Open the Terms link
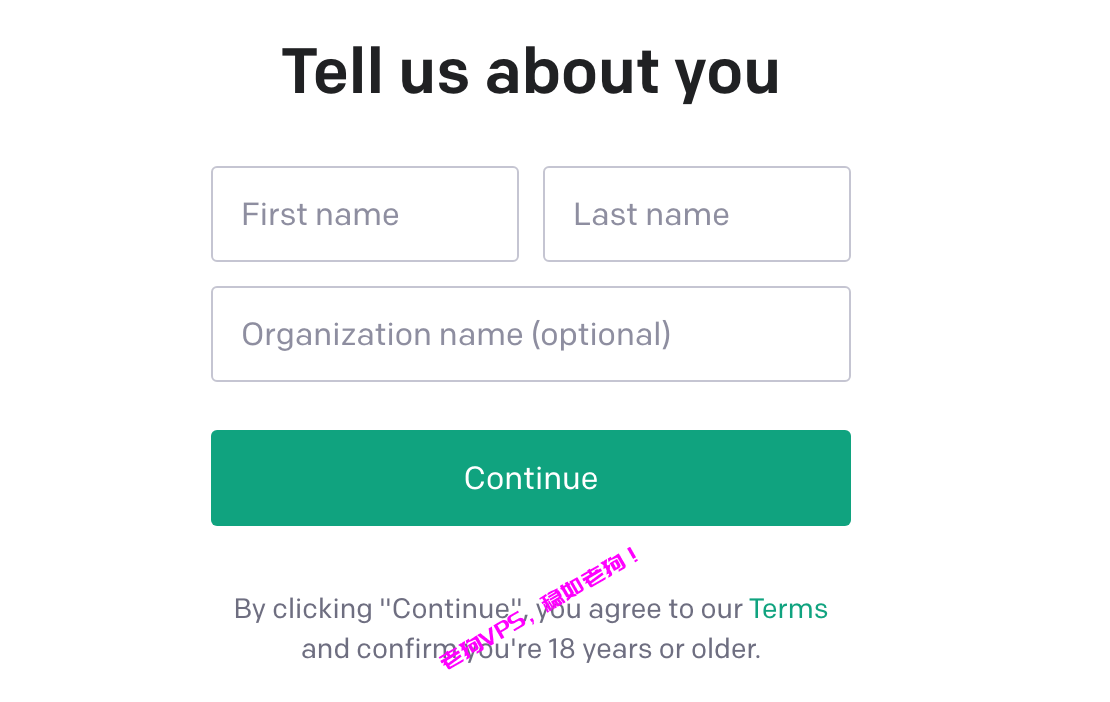The height and width of the screenshot is (702, 1110). pyautogui.click(x=788, y=609)
